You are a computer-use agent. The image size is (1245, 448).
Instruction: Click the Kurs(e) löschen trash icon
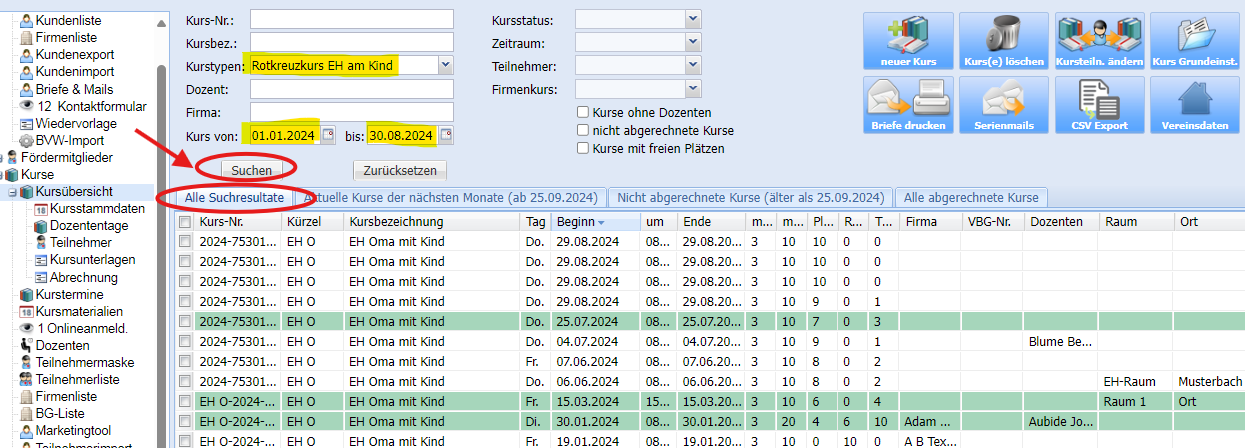coord(1004,42)
